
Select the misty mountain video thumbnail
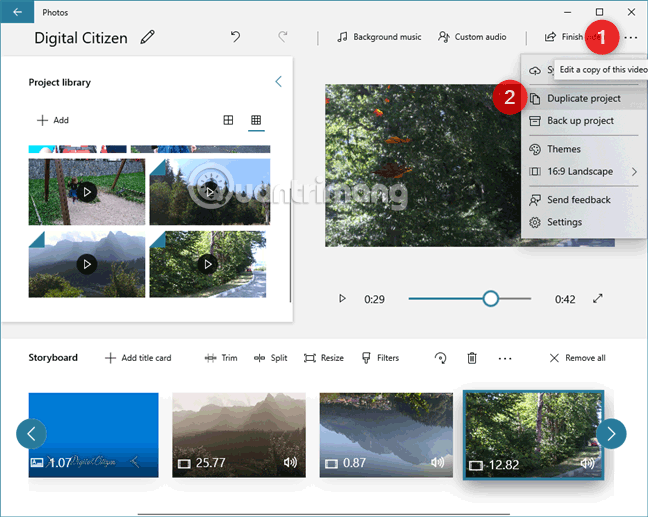click(x=87, y=264)
